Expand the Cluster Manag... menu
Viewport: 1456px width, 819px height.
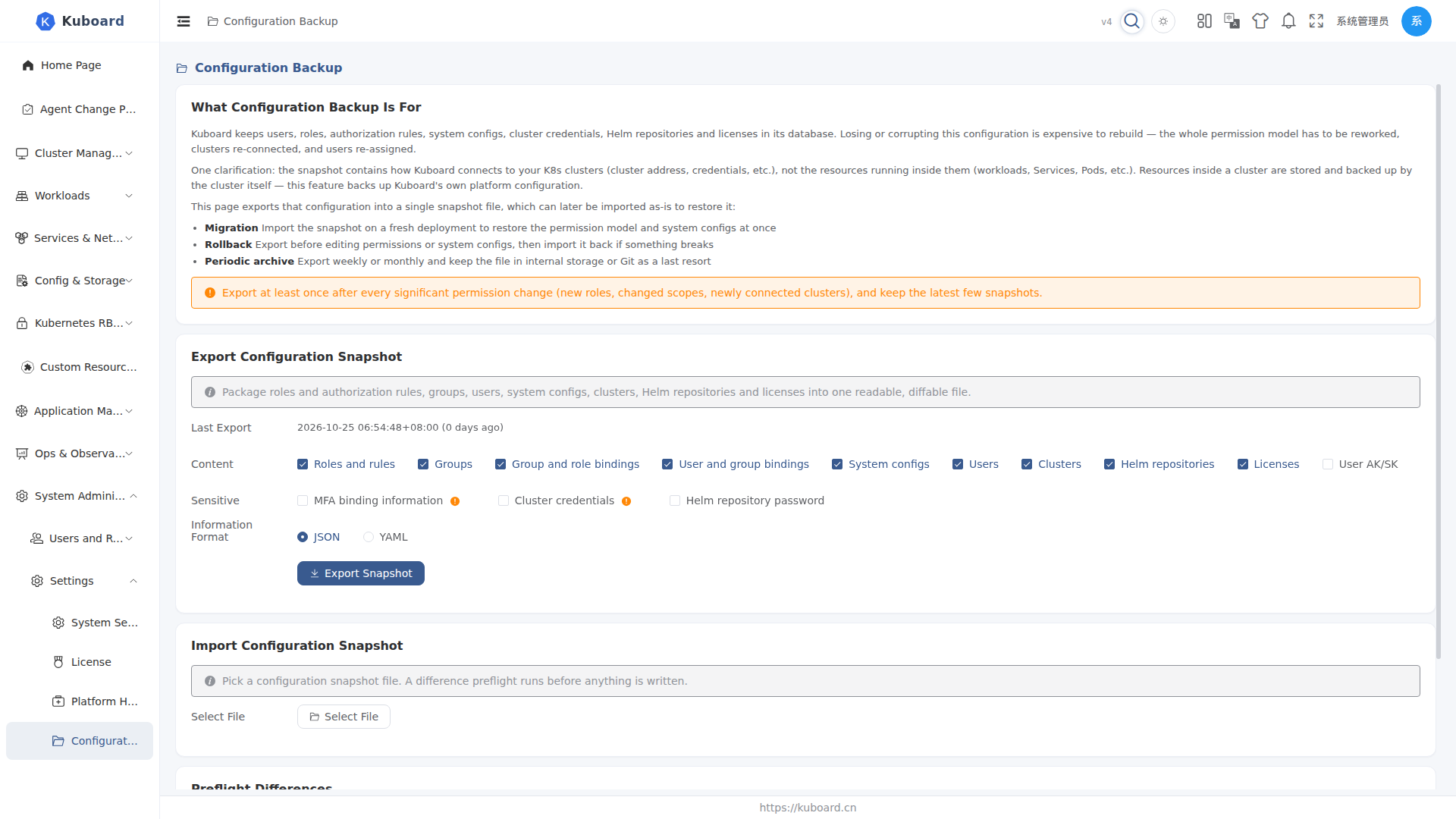[x=80, y=153]
